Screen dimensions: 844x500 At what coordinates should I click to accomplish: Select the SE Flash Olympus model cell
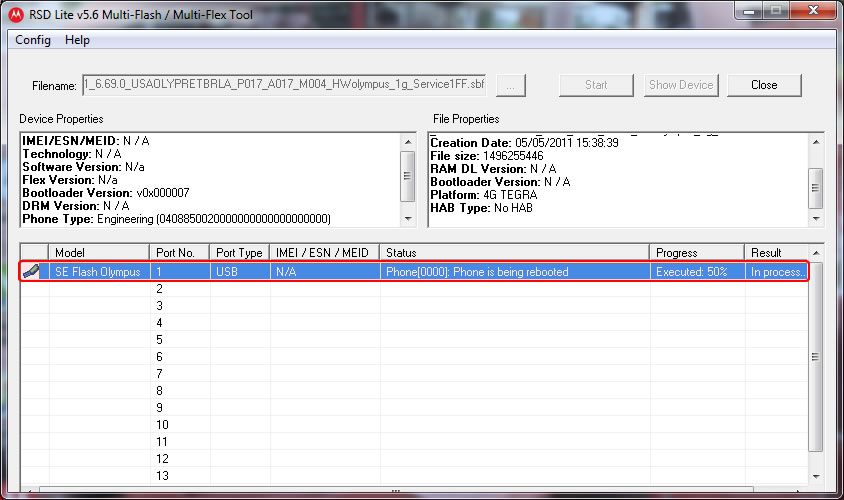pos(98,272)
